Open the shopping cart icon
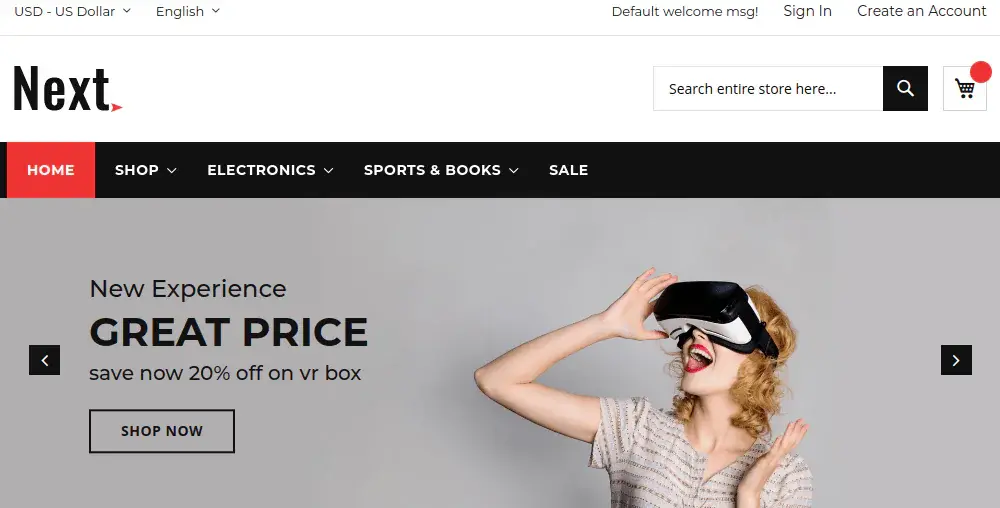1000x508 pixels. click(x=964, y=89)
